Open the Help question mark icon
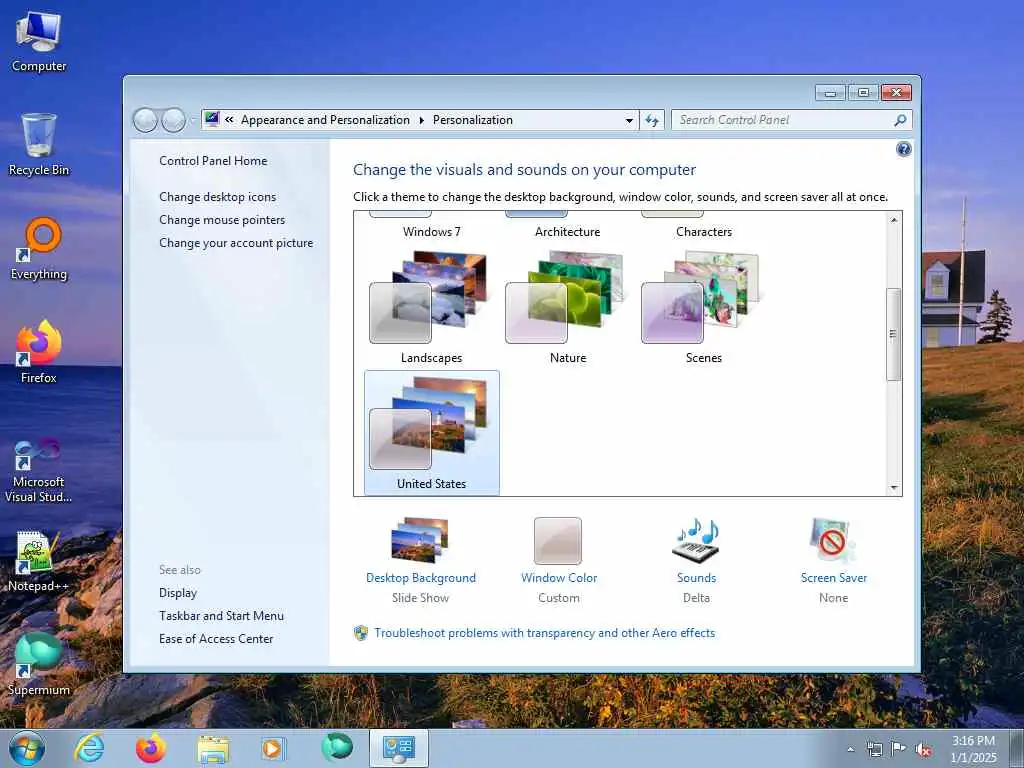Image resolution: width=1024 pixels, height=768 pixels. pos(903,150)
